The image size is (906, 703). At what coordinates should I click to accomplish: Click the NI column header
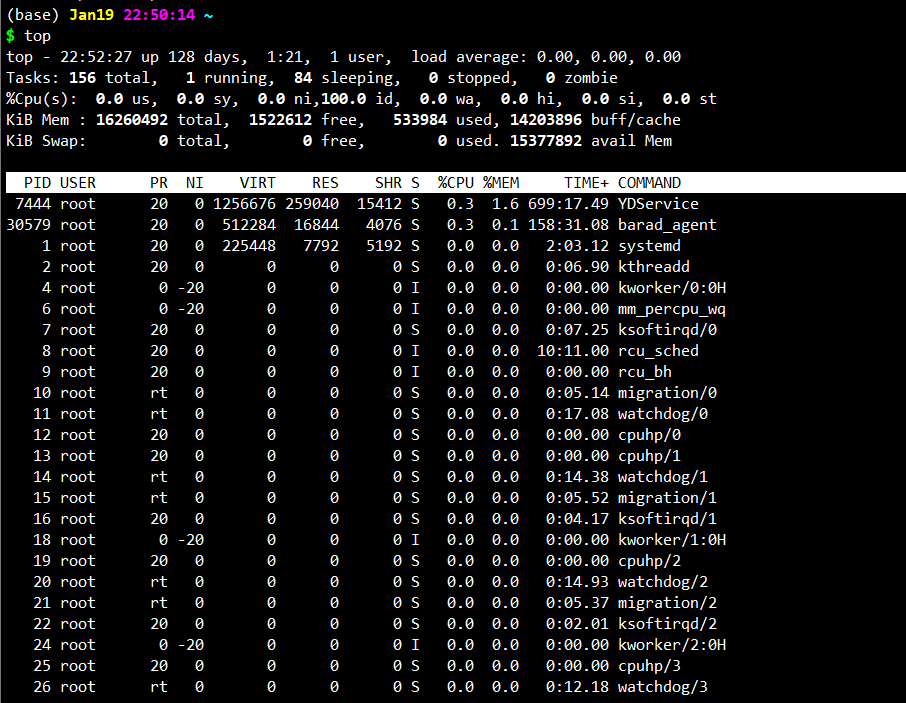click(195, 183)
